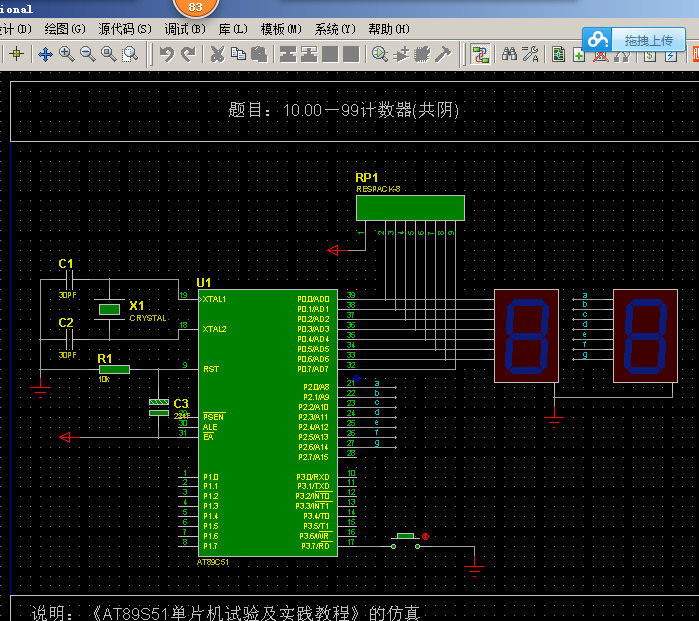Click the AT89C51 part name text
This screenshot has height=621, width=699.
tap(213, 562)
